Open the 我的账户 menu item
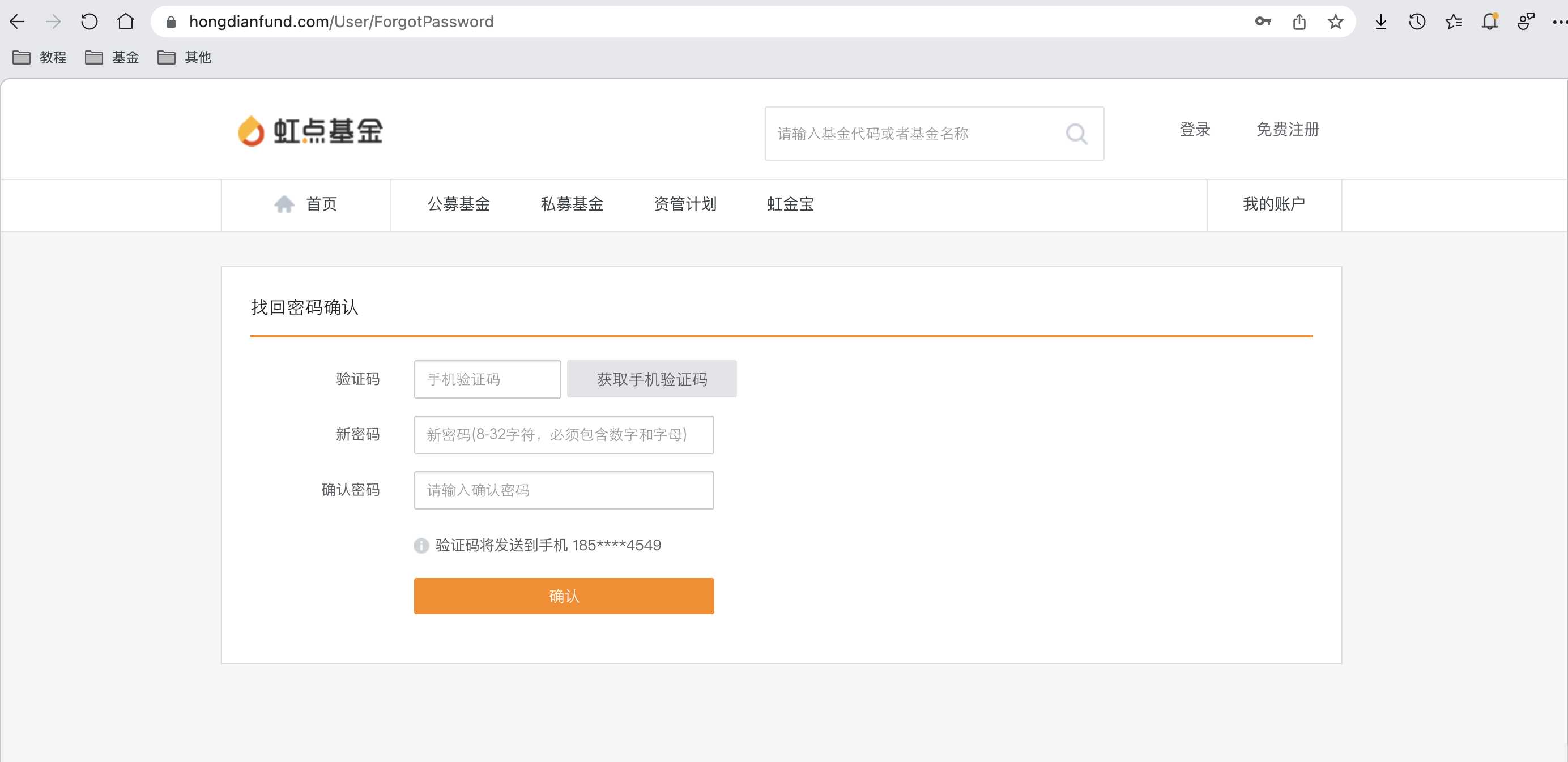 pyautogui.click(x=1274, y=204)
